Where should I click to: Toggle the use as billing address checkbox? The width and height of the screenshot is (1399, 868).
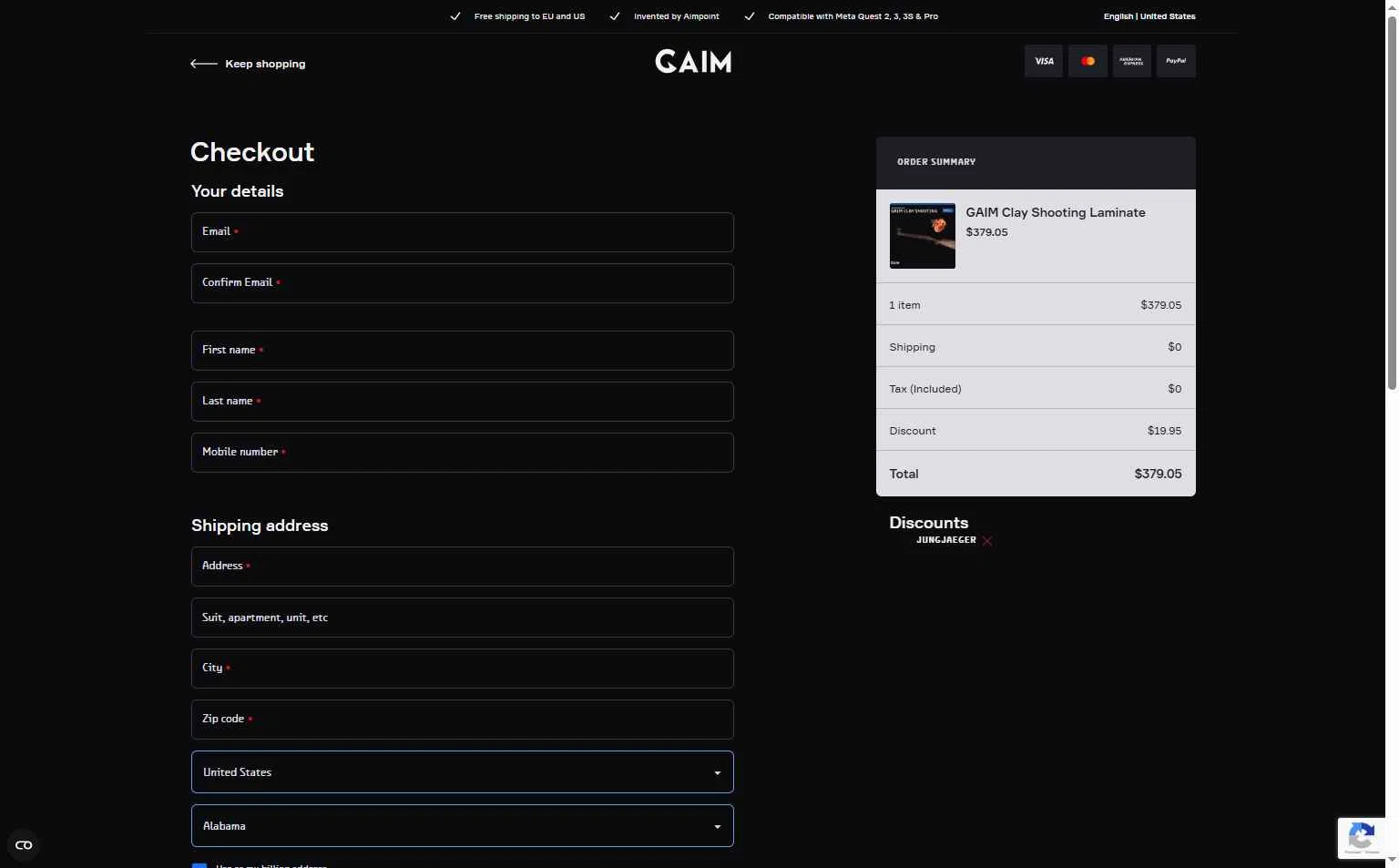coord(199,864)
